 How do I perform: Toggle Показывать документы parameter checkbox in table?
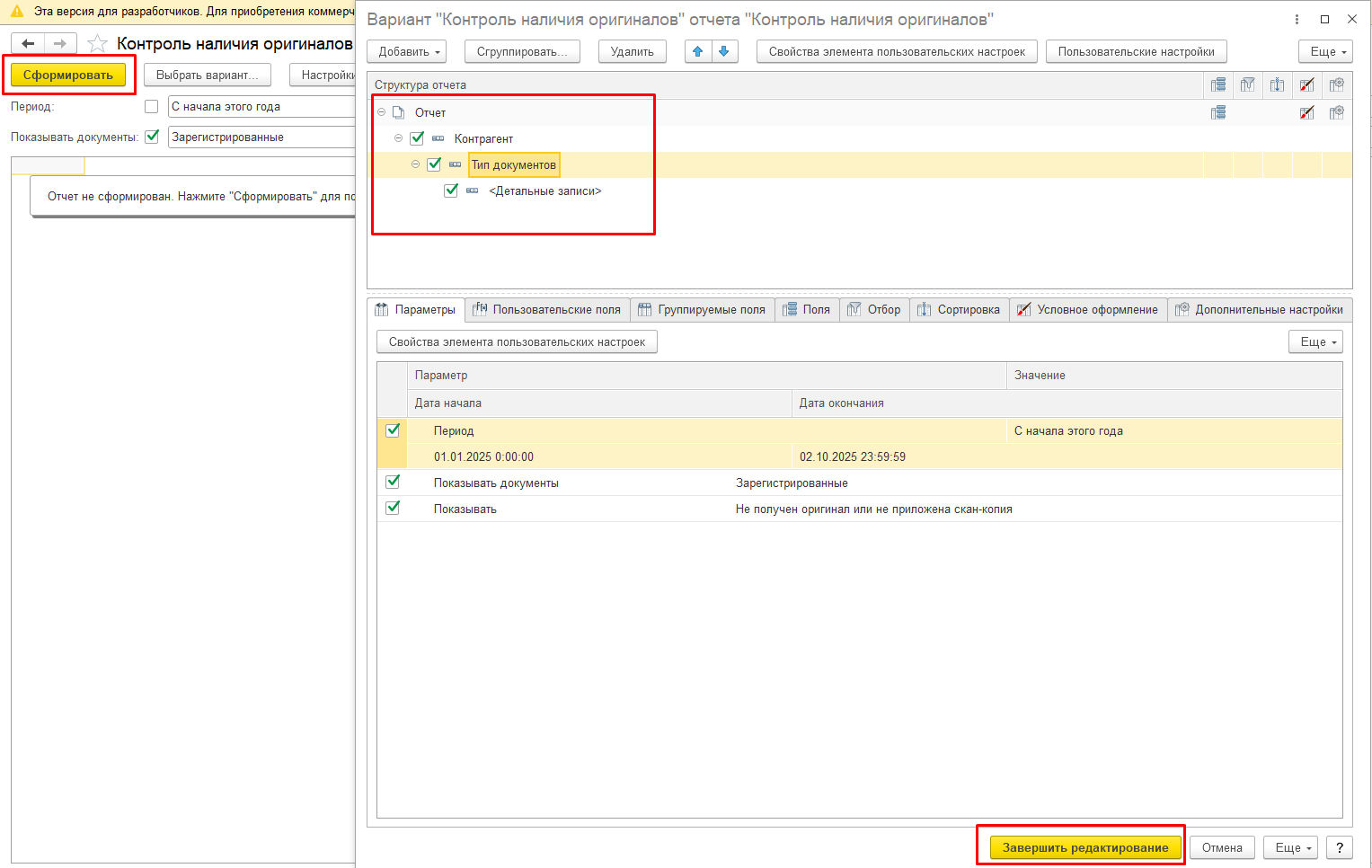[x=393, y=483]
